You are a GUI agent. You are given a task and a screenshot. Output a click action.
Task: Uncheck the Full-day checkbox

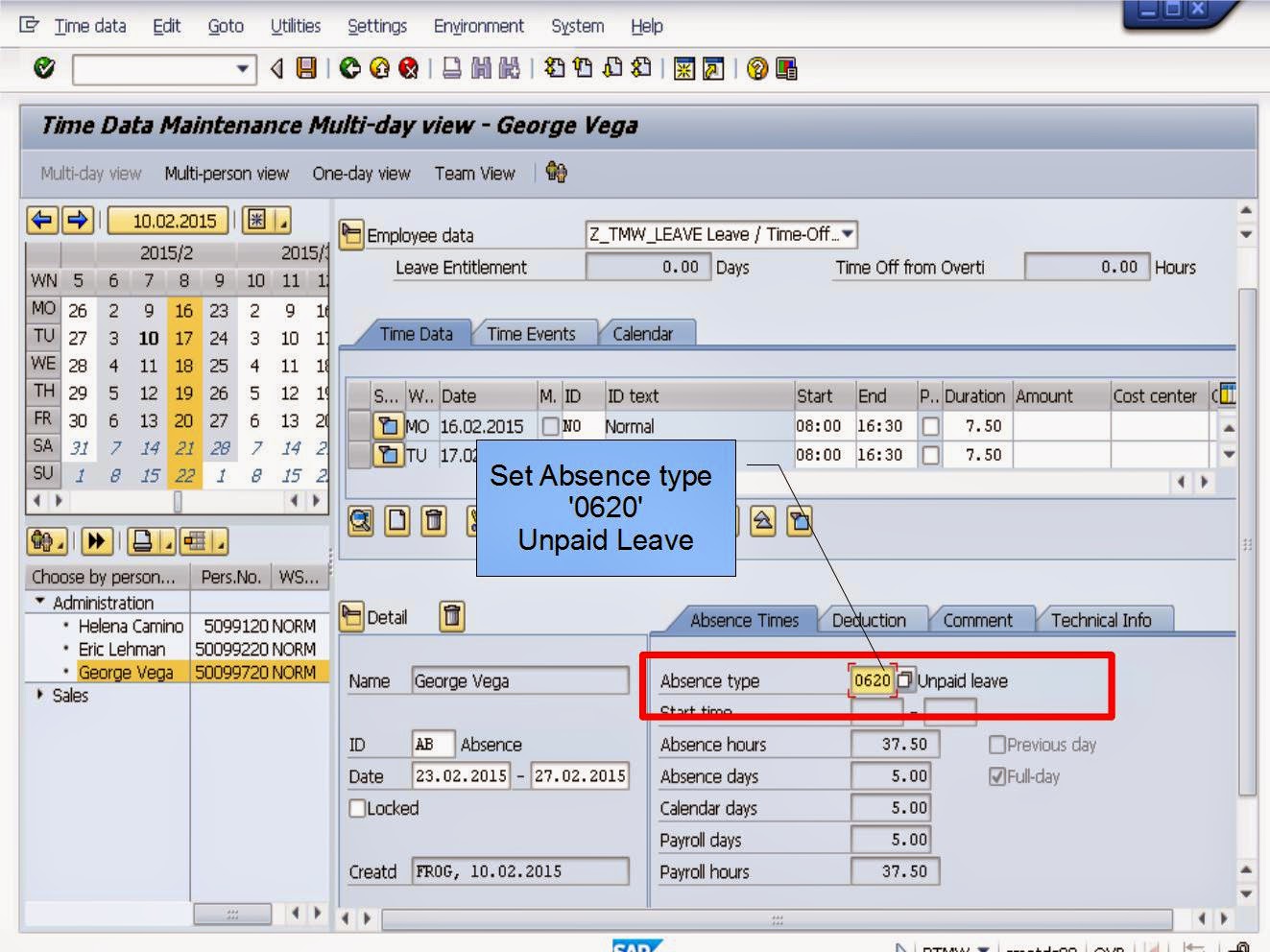996,776
